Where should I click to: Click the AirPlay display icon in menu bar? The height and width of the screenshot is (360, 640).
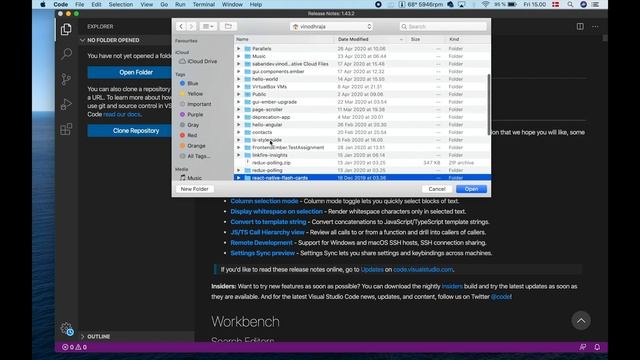462,4
